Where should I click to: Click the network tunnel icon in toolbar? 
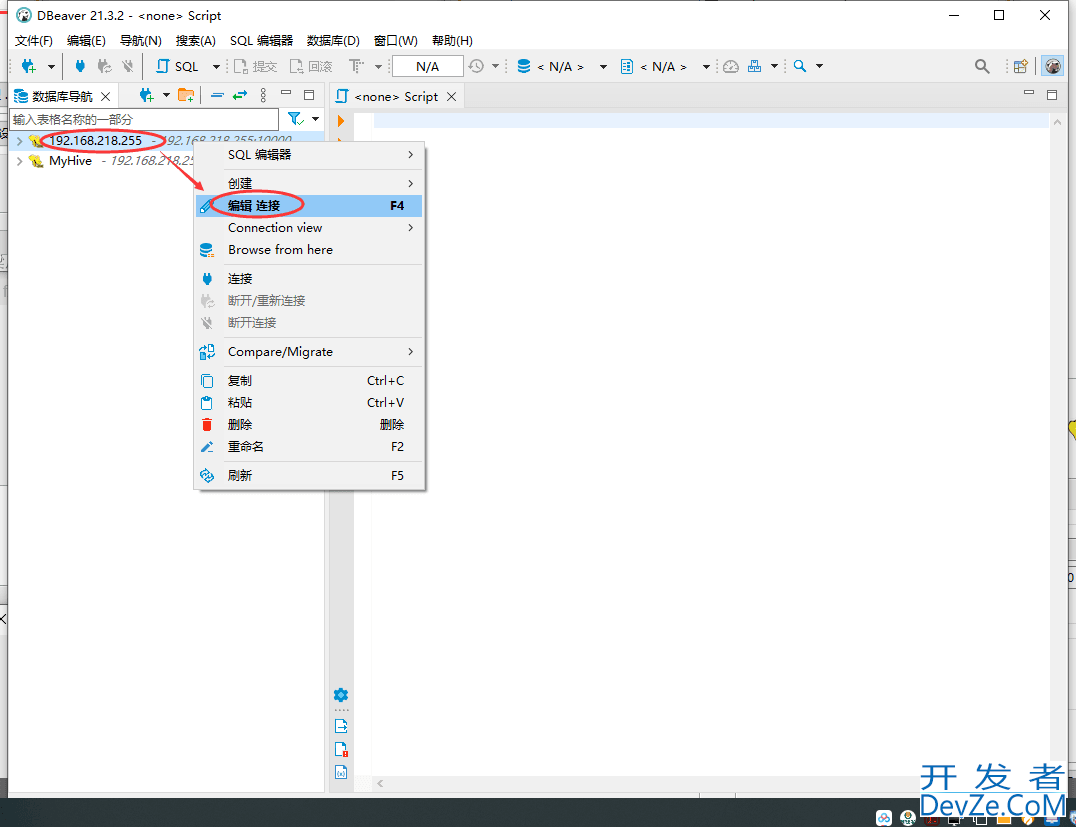click(754, 67)
